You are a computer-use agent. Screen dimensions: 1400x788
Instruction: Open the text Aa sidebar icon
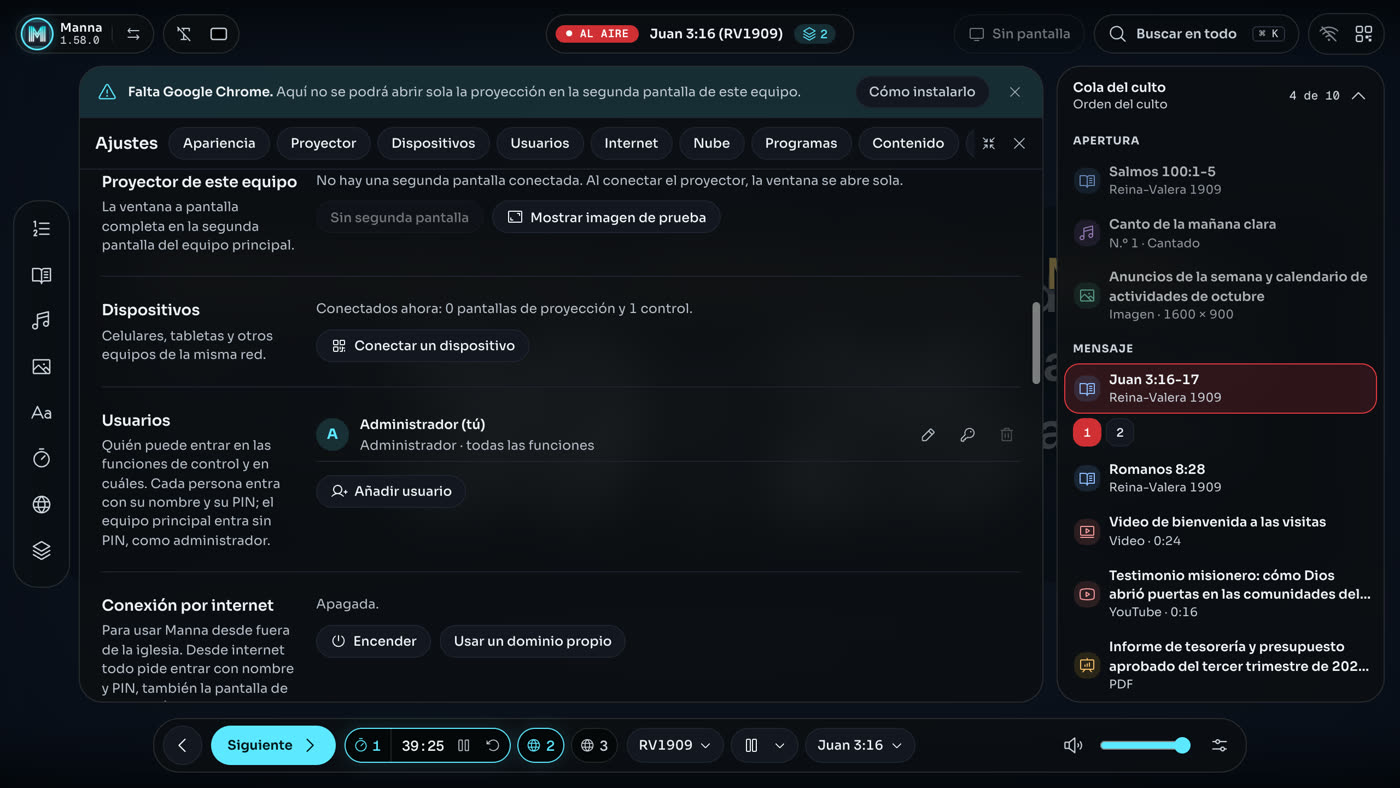[41, 413]
